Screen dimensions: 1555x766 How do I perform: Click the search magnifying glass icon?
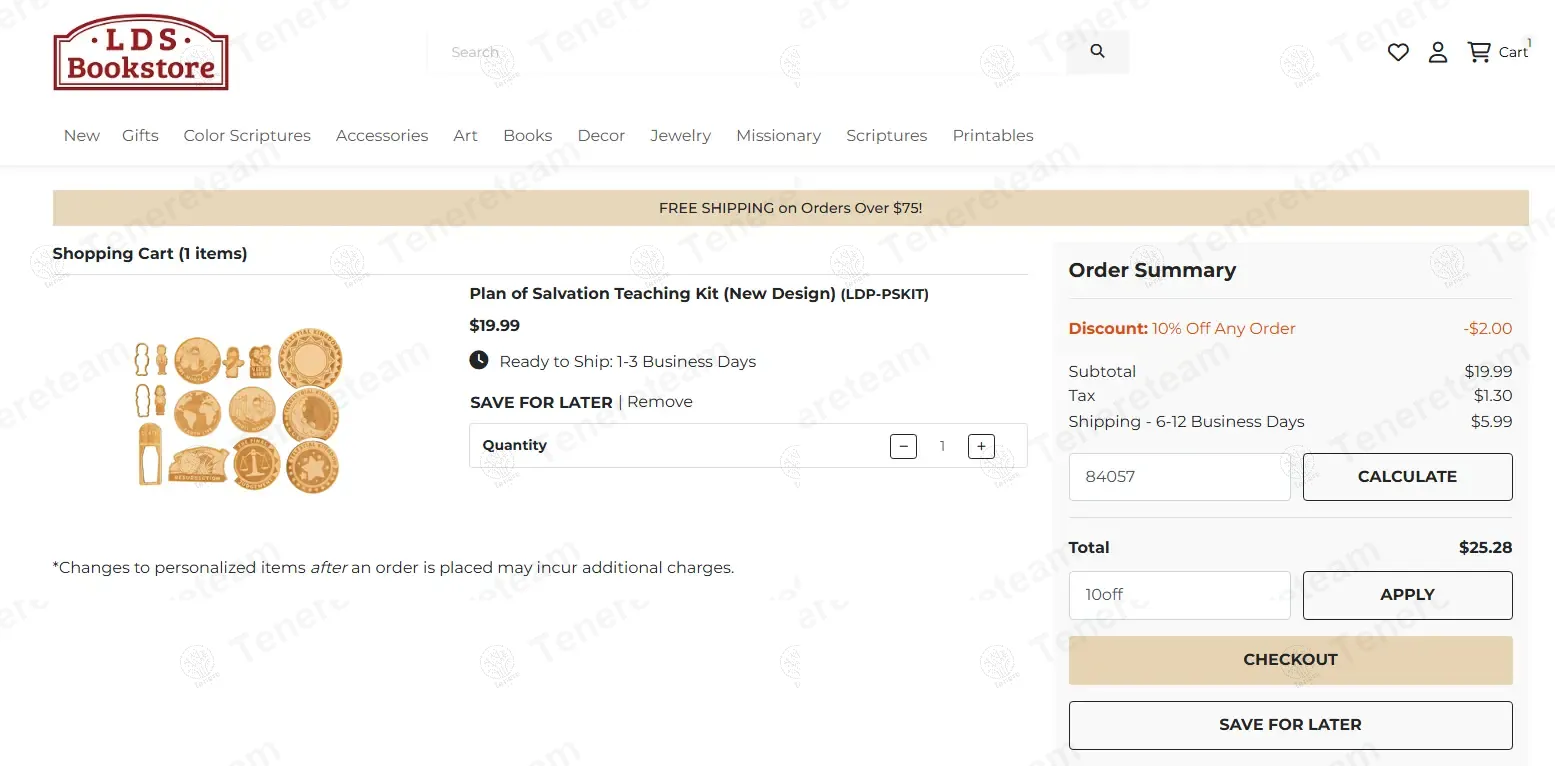(x=1097, y=51)
